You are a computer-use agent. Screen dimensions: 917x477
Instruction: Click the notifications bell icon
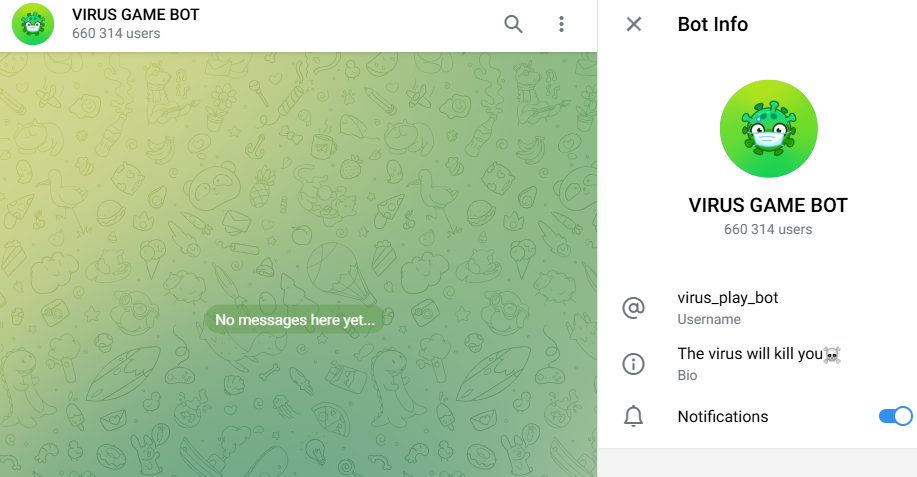633,417
